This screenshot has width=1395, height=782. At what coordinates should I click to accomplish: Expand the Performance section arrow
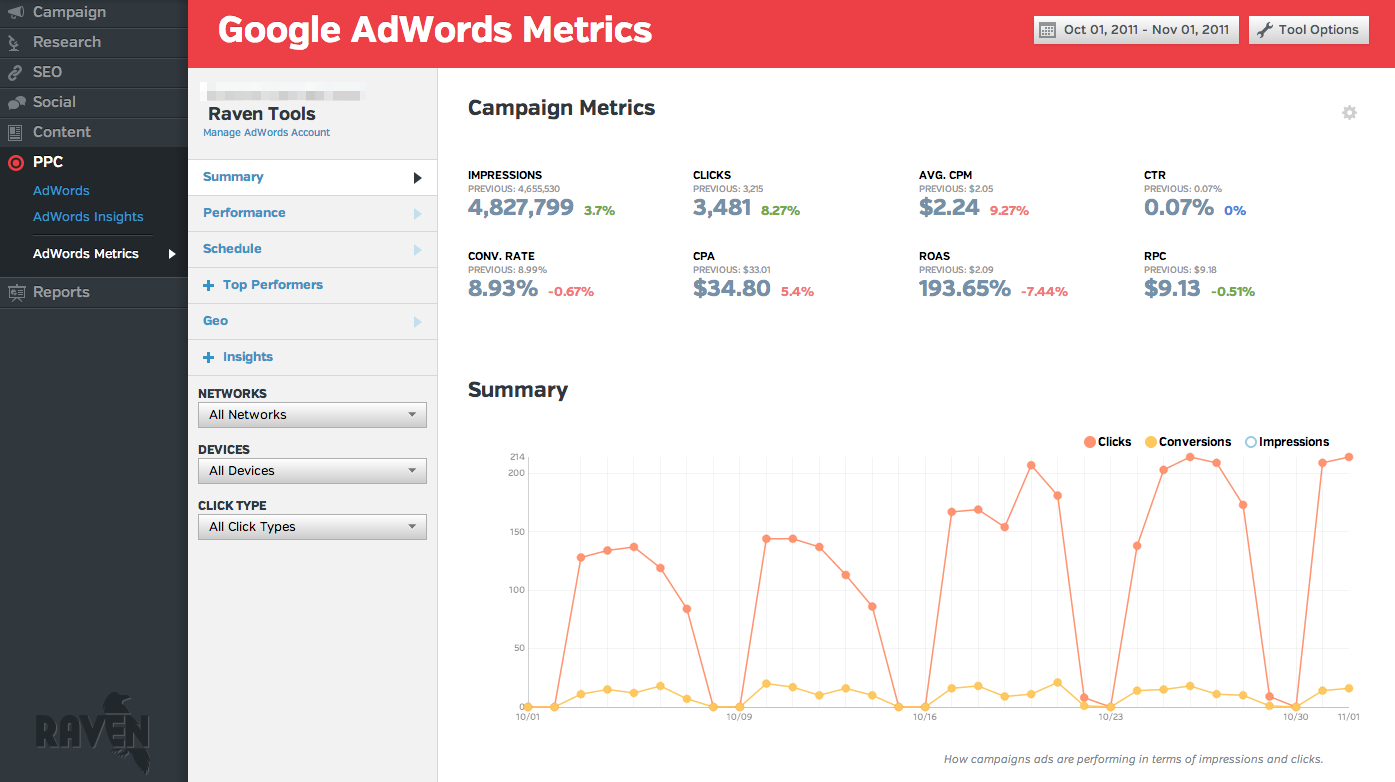(x=417, y=214)
